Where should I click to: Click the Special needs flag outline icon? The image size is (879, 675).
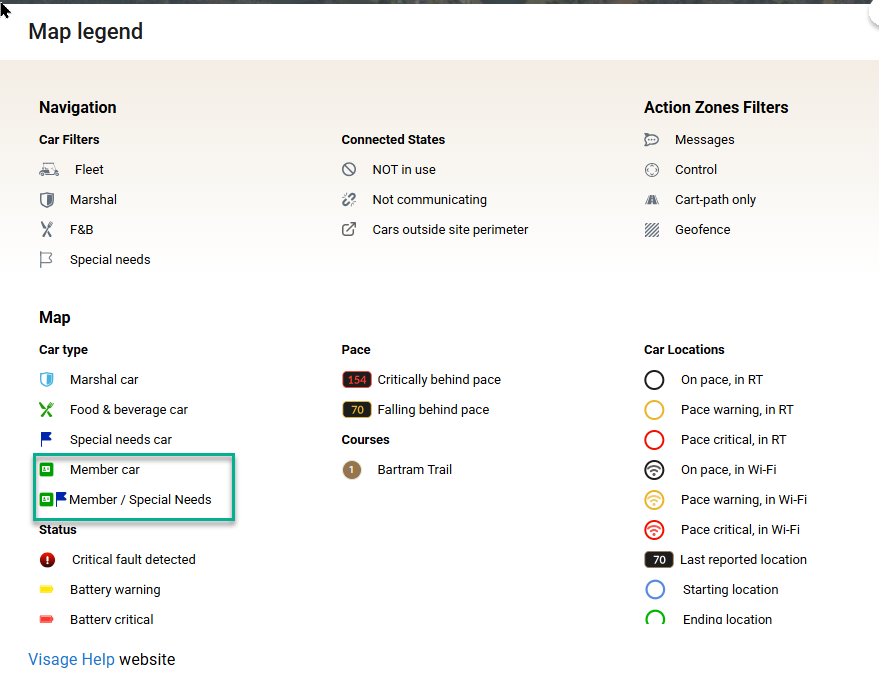point(46,260)
